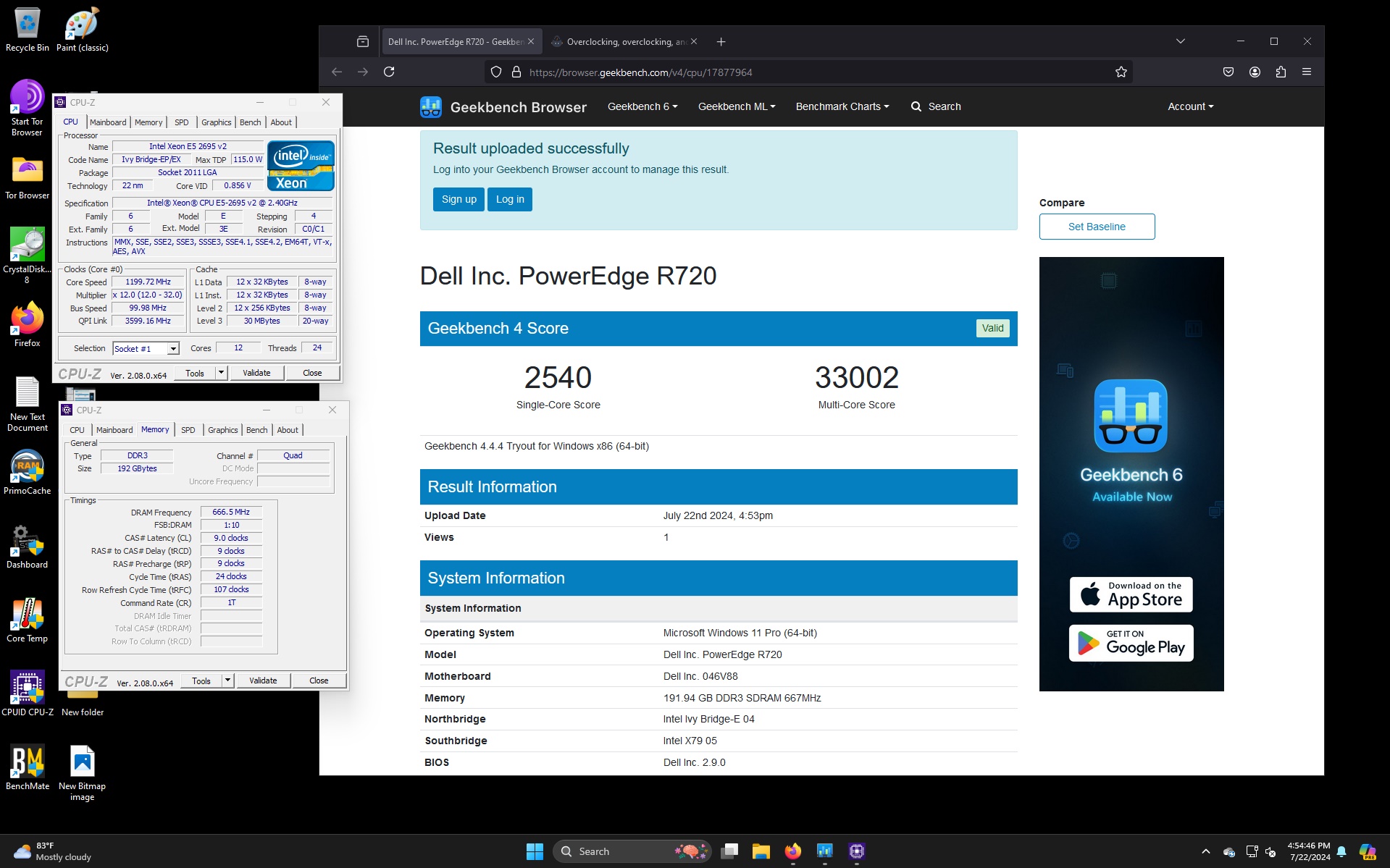Click the Set Baseline button
The image size is (1390, 868).
[x=1097, y=227]
